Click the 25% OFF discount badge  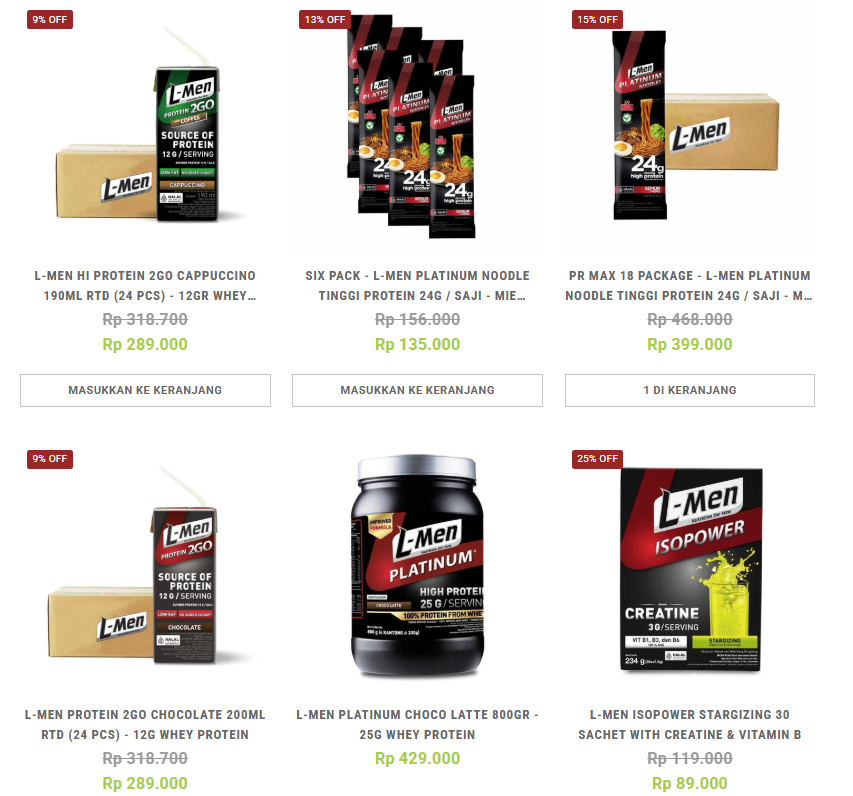[x=597, y=459]
